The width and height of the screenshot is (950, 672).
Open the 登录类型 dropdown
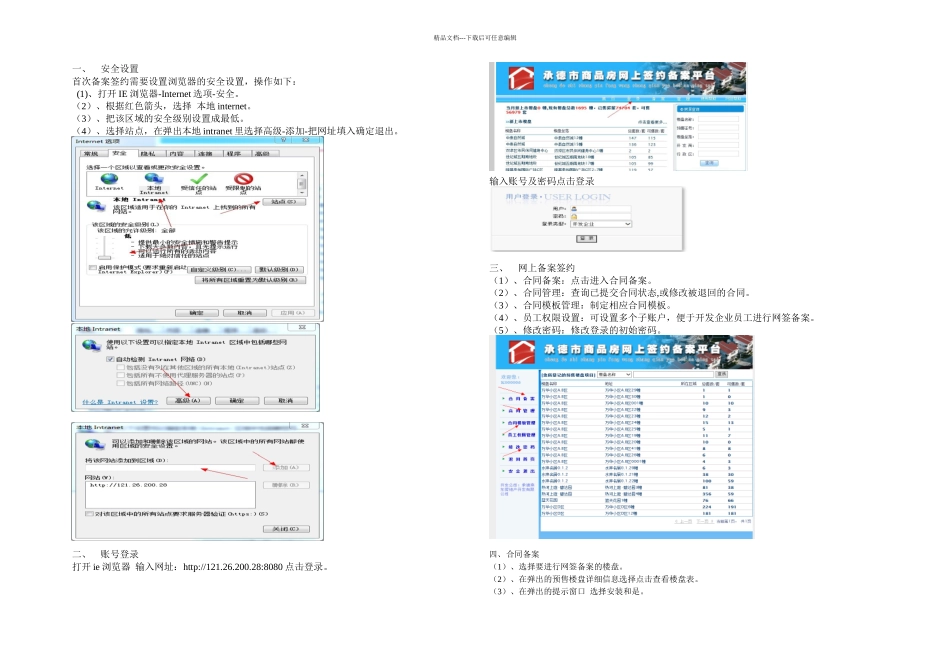[601, 224]
